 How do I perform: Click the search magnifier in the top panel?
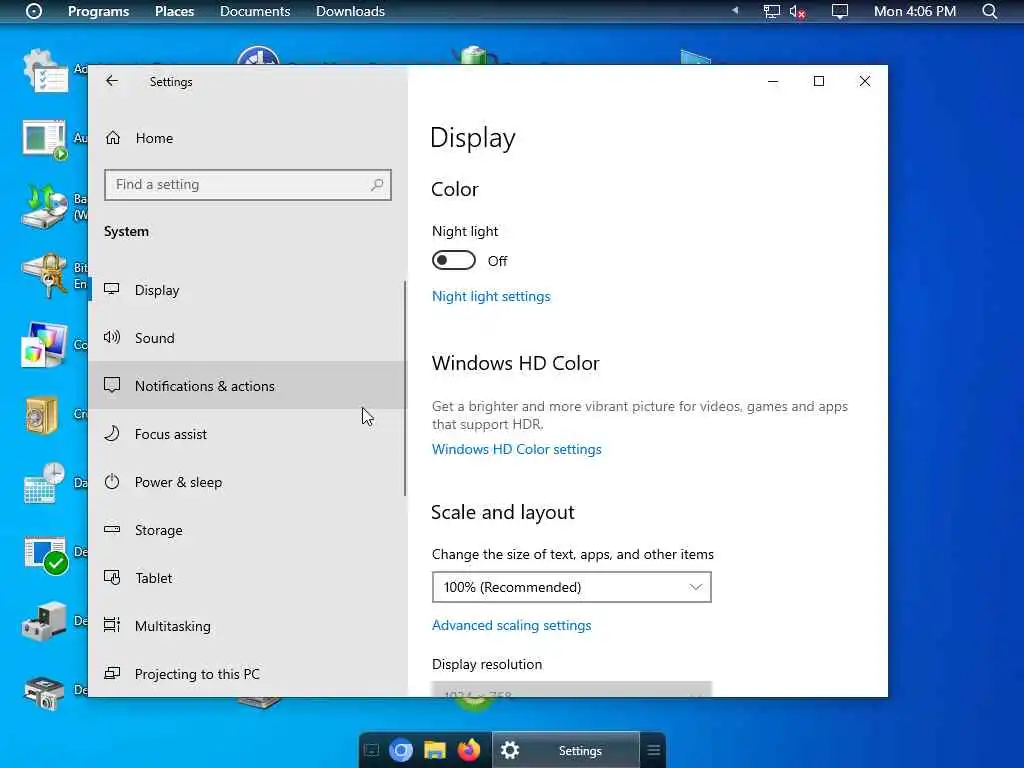[990, 11]
